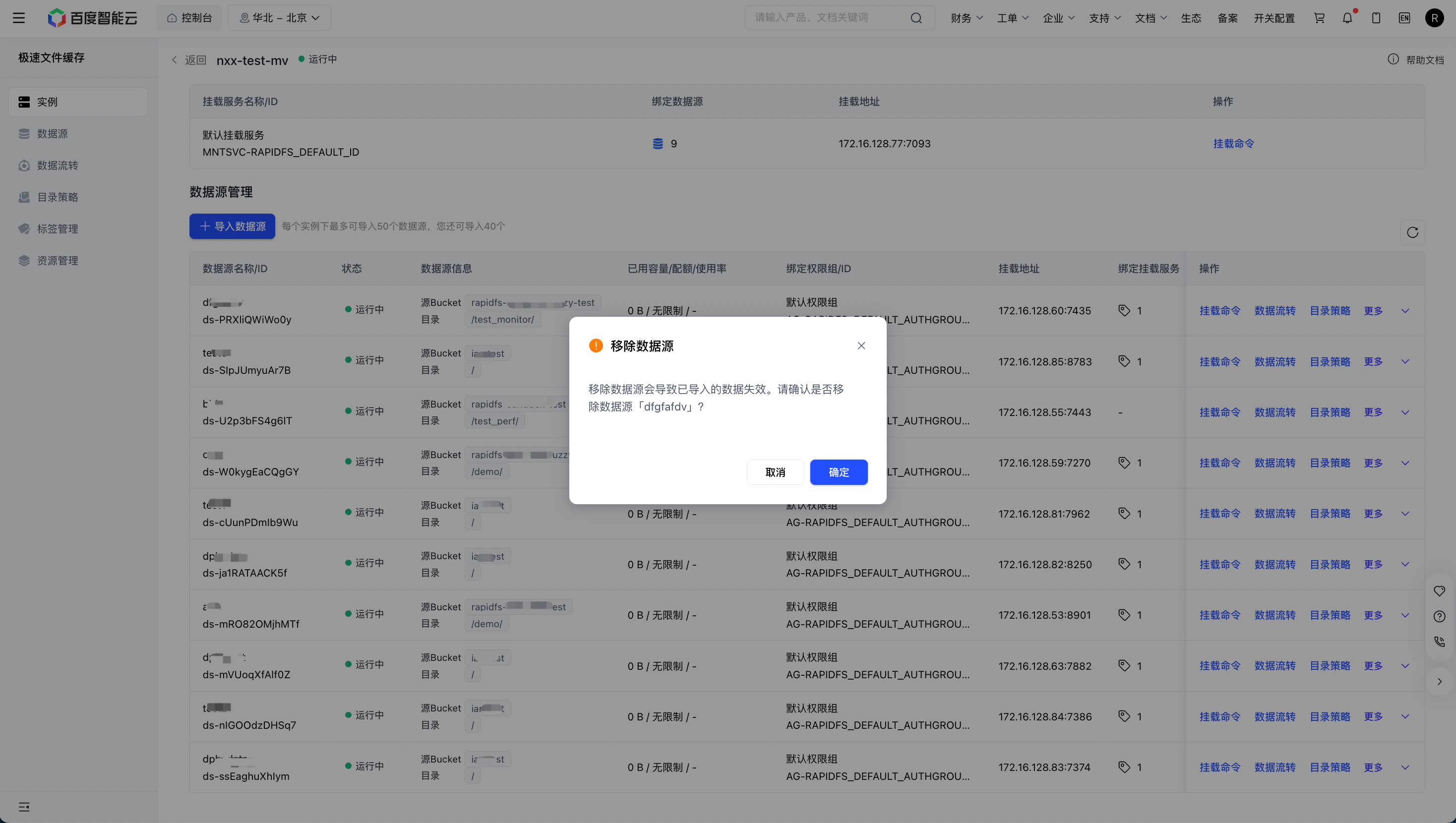Click the search magnifier icon
The height and width of the screenshot is (823, 1456).
(916, 18)
